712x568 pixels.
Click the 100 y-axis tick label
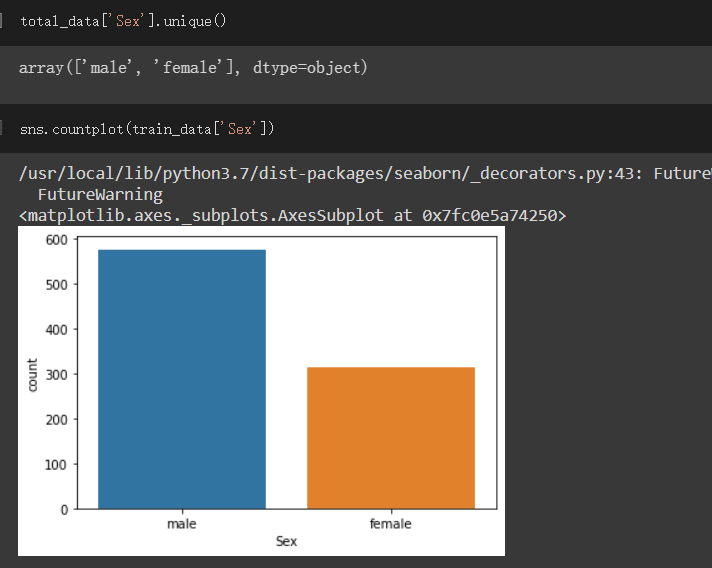coord(56,464)
